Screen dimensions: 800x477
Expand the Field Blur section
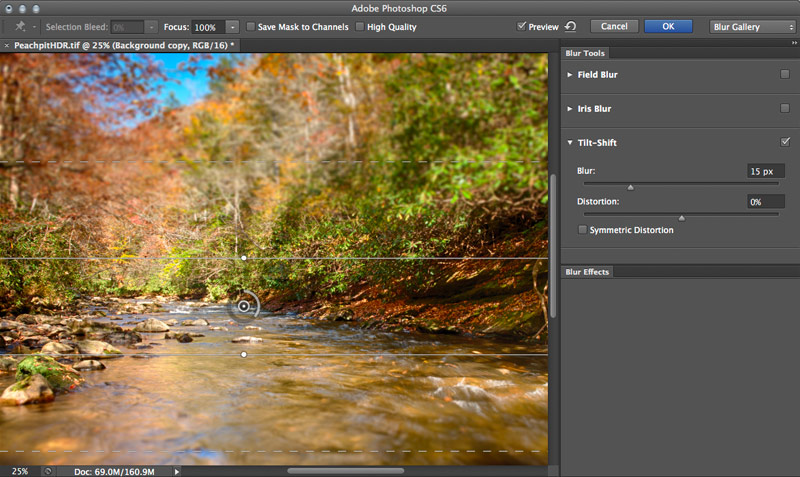(570, 75)
